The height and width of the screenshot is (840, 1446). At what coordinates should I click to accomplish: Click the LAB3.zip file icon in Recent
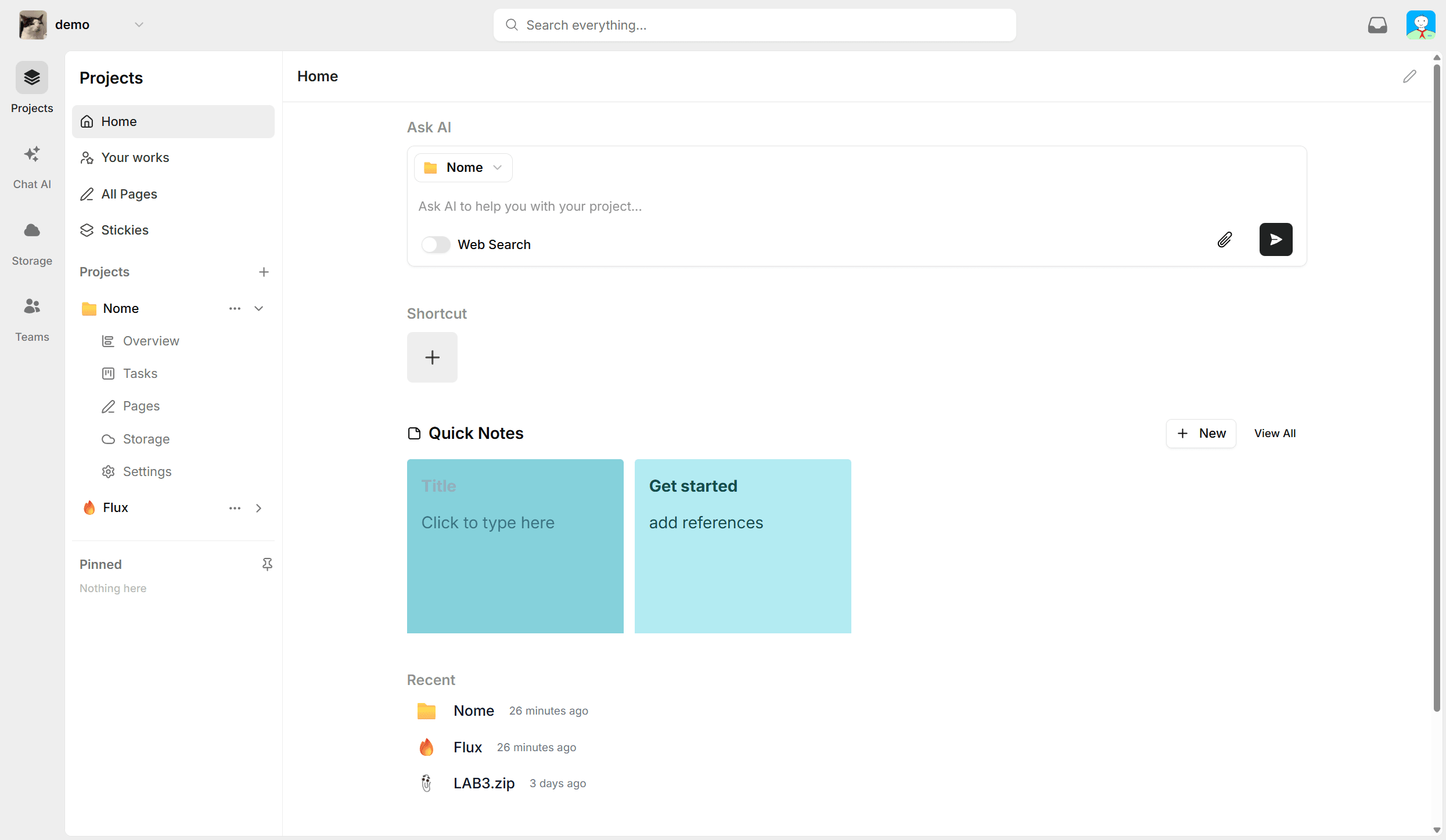click(x=426, y=783)
